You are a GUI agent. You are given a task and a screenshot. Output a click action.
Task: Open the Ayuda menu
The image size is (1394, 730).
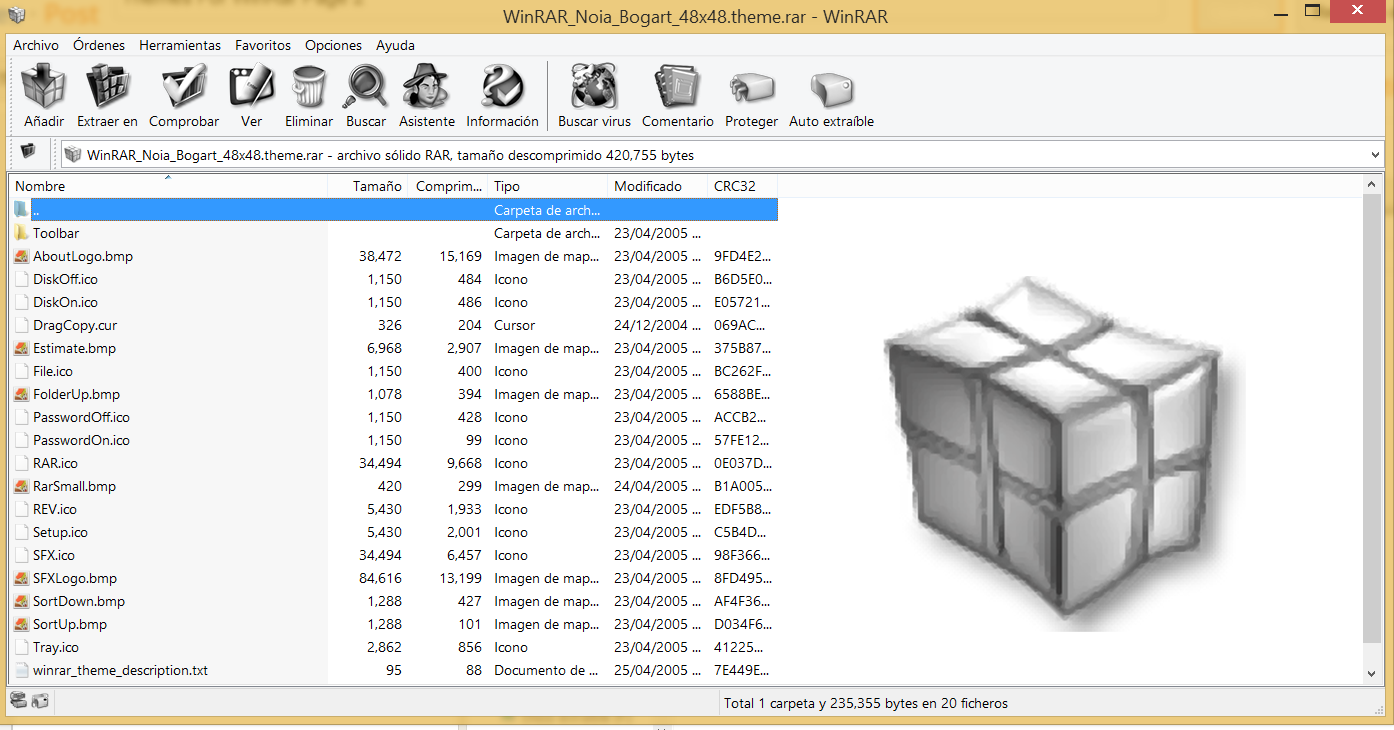[395, 45]
